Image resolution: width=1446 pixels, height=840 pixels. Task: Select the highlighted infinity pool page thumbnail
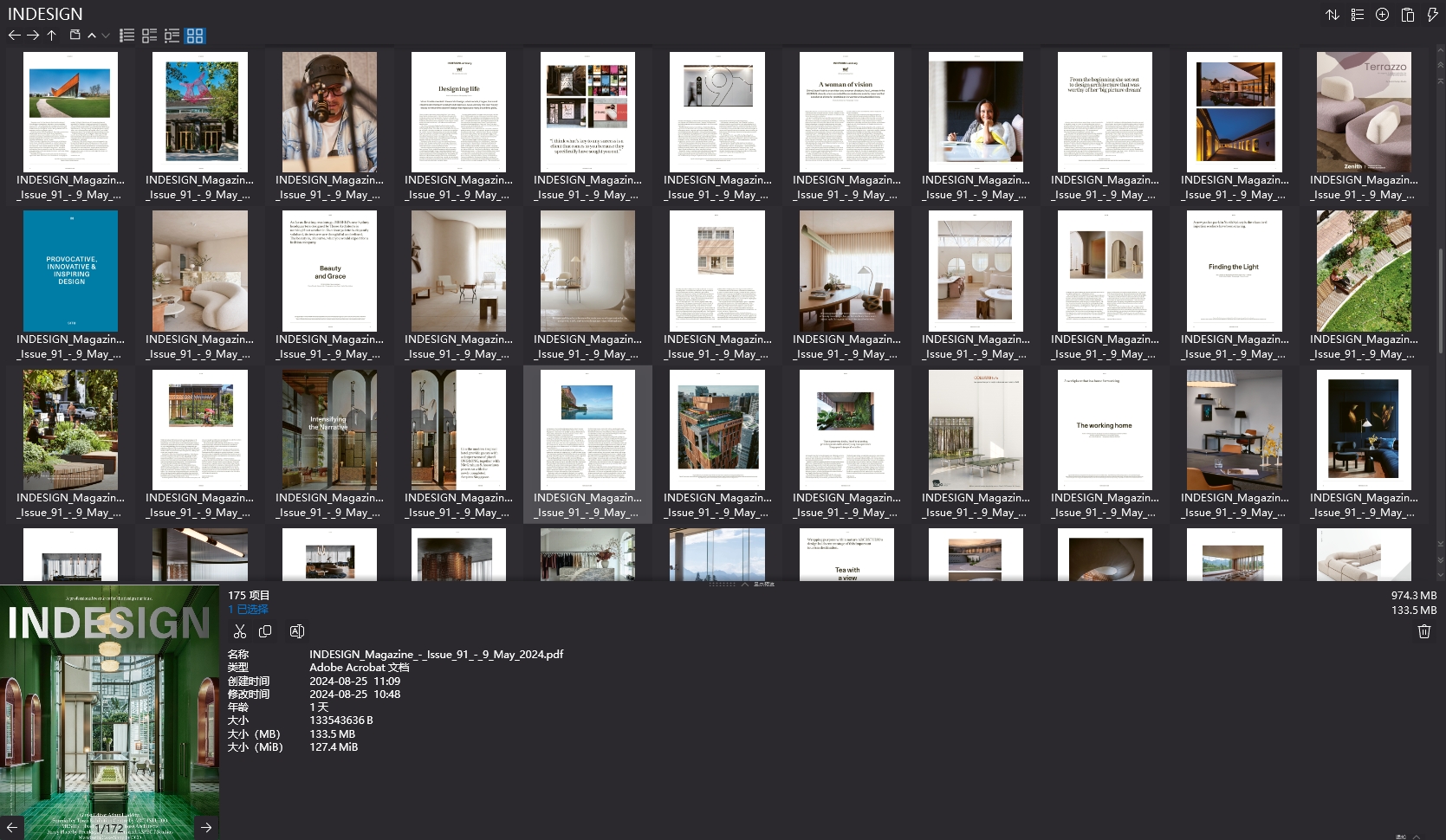587,430
